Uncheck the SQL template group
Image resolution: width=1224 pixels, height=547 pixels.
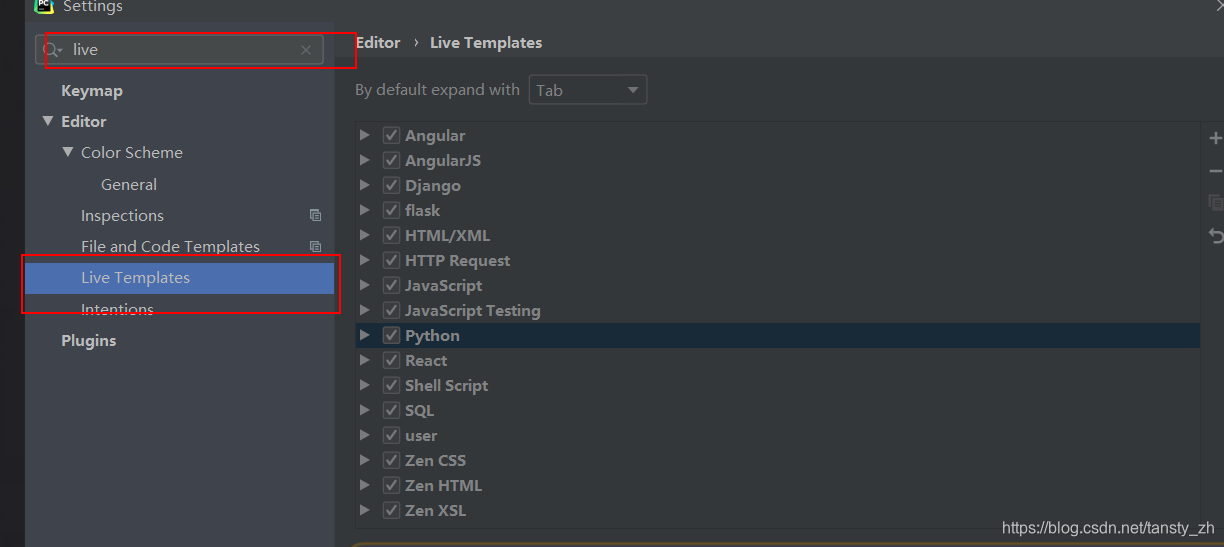(x=391, y=410)
